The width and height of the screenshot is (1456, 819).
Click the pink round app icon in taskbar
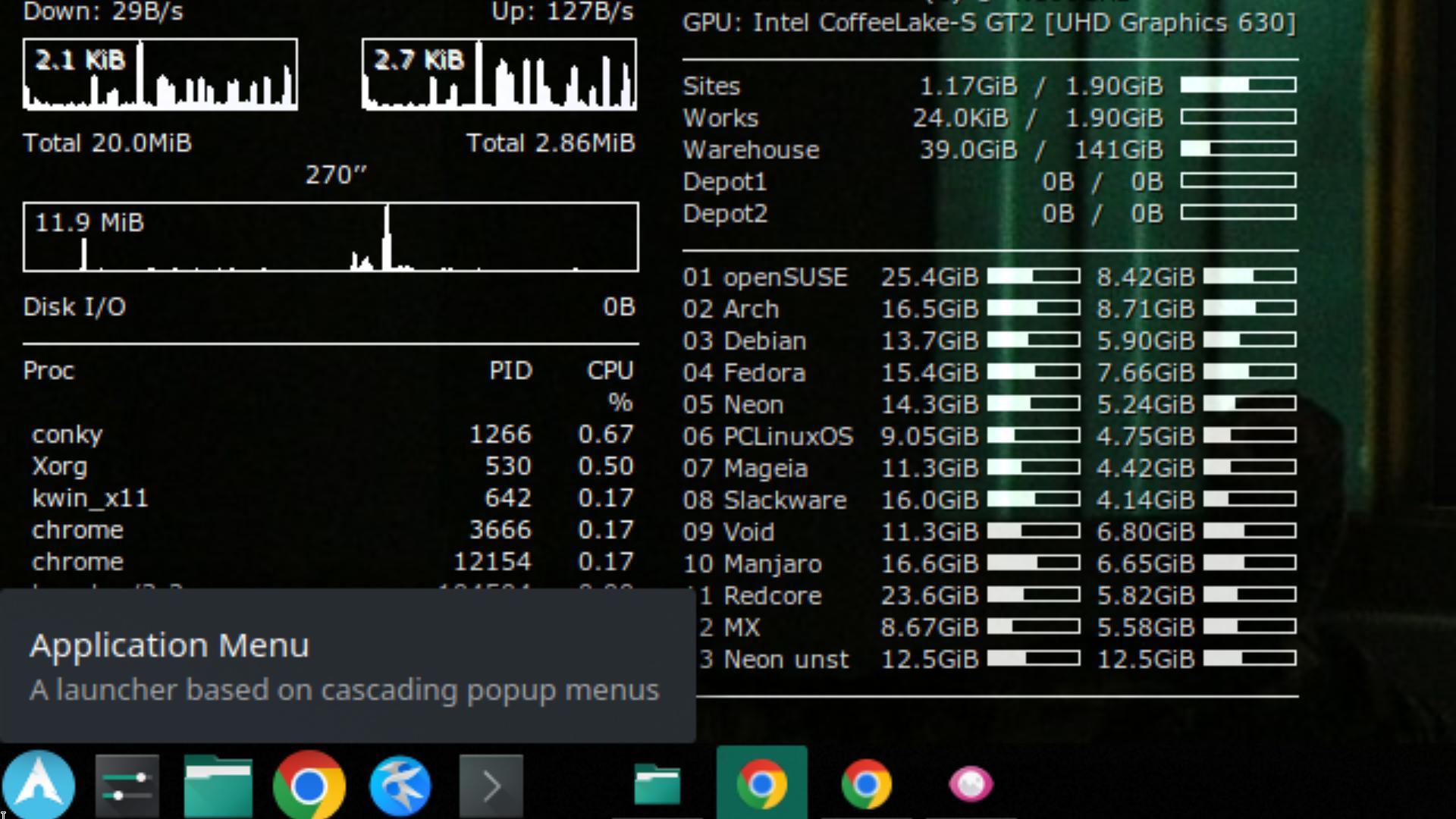click(971, 784)
